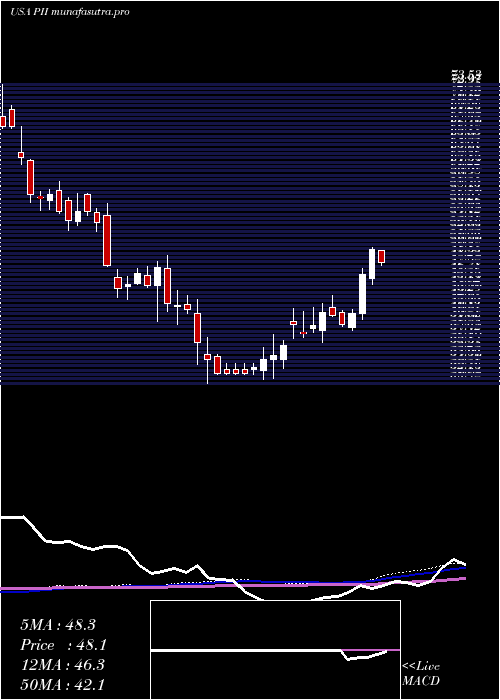Select the 50MA : 42.1 reading
500x700 pixels.
(62, 684)
